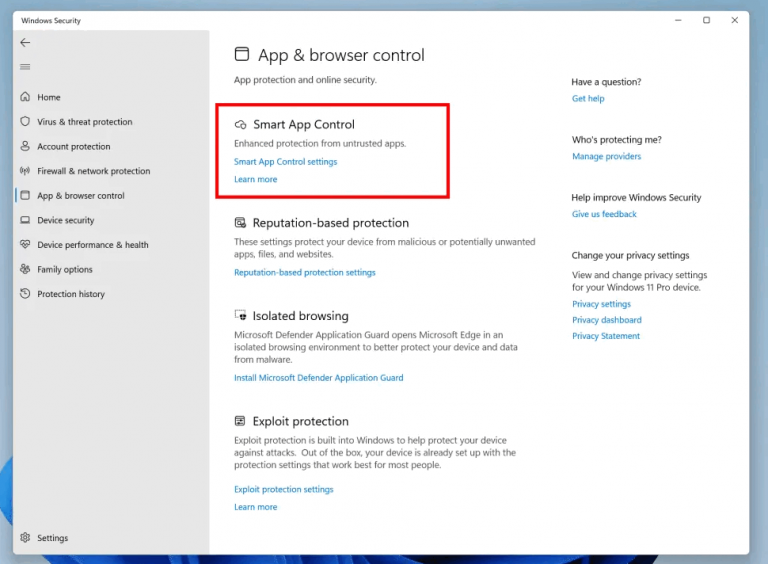Click the Firewall & network protection icon
This screenshot has width=768, height=564.
point(25,171)
